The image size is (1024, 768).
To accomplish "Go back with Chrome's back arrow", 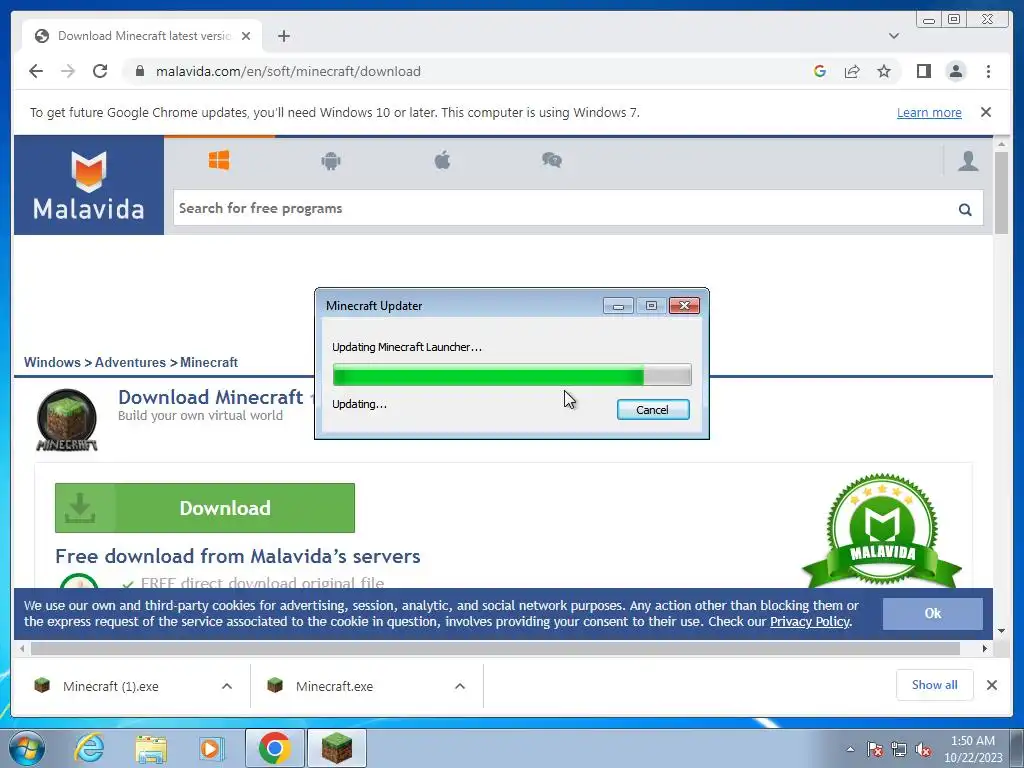I will click(x=36, y=71).
